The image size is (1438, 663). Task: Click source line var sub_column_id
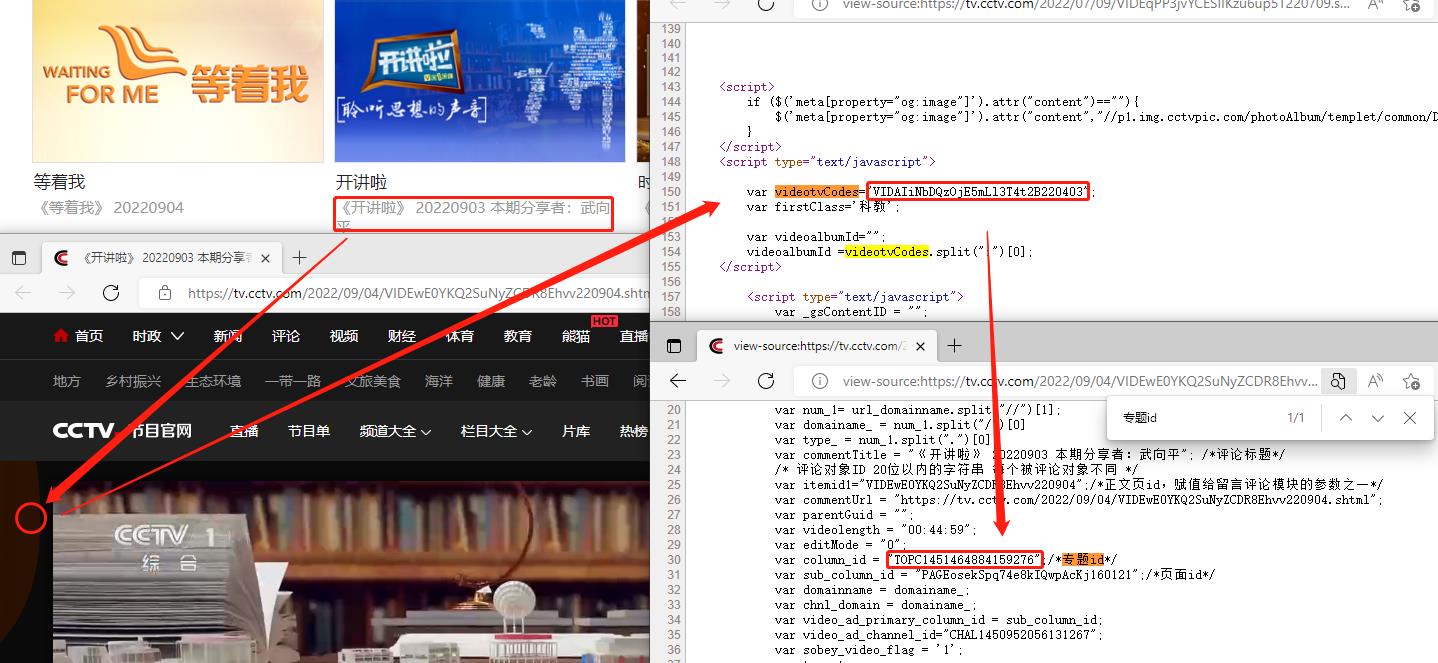click(994, 575)
